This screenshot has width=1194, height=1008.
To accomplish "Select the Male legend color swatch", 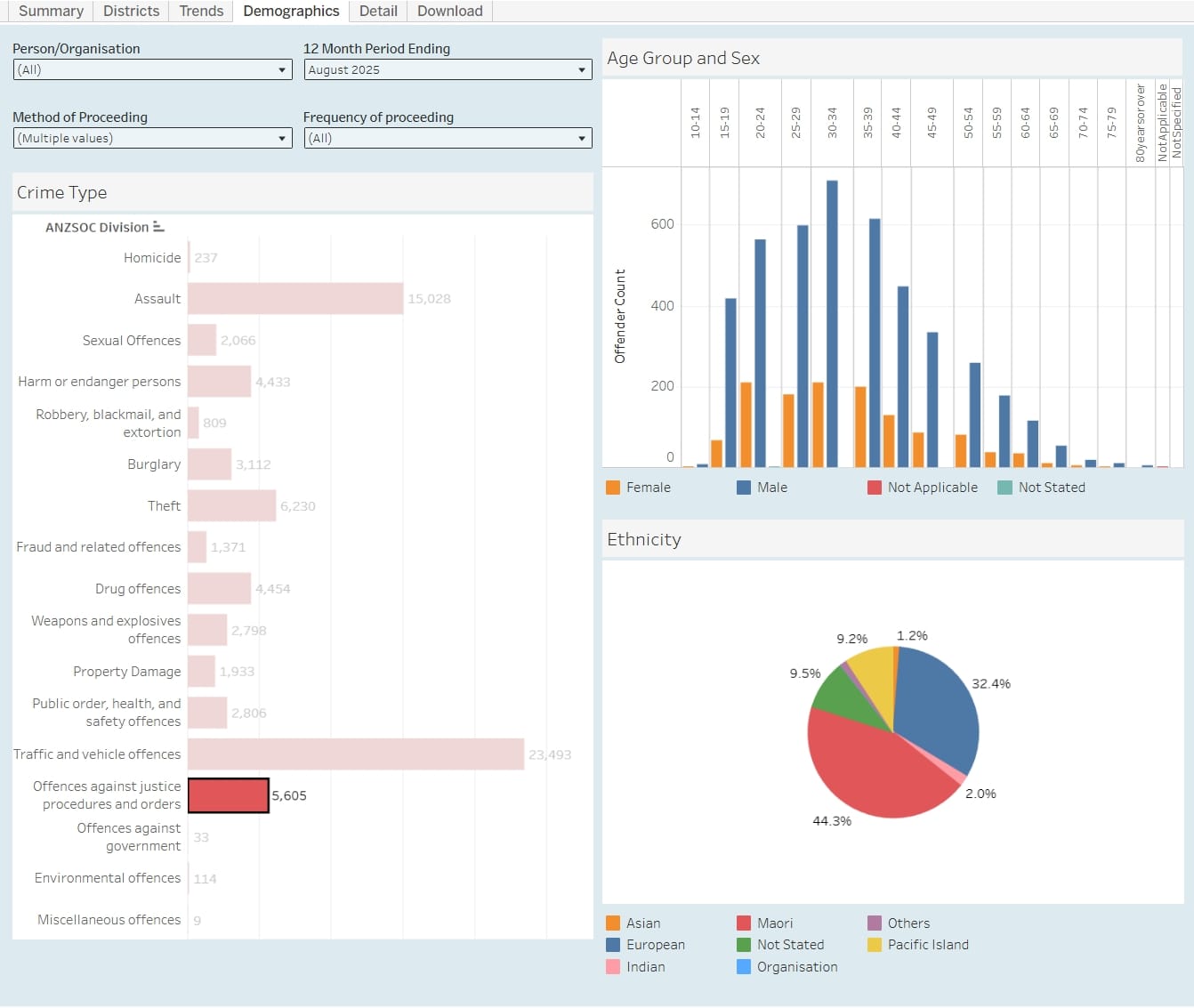I will pyautogui.click(x=744, y=488).
